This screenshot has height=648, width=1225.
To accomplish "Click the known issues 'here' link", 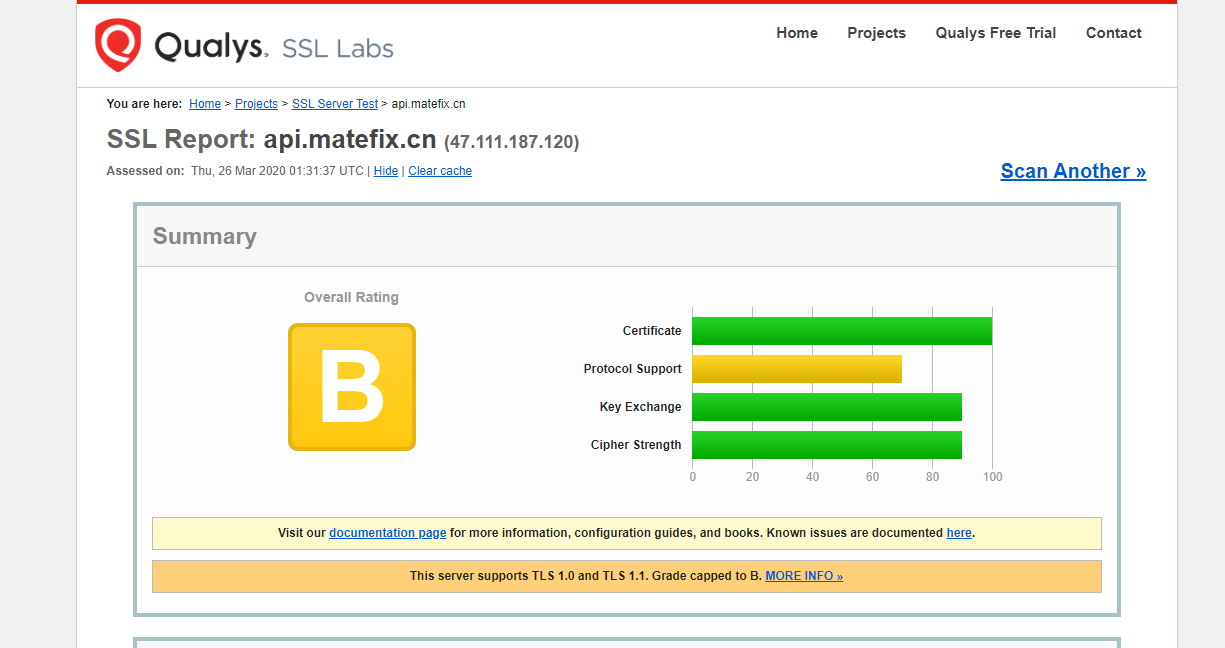I will (x=959, y=533).
